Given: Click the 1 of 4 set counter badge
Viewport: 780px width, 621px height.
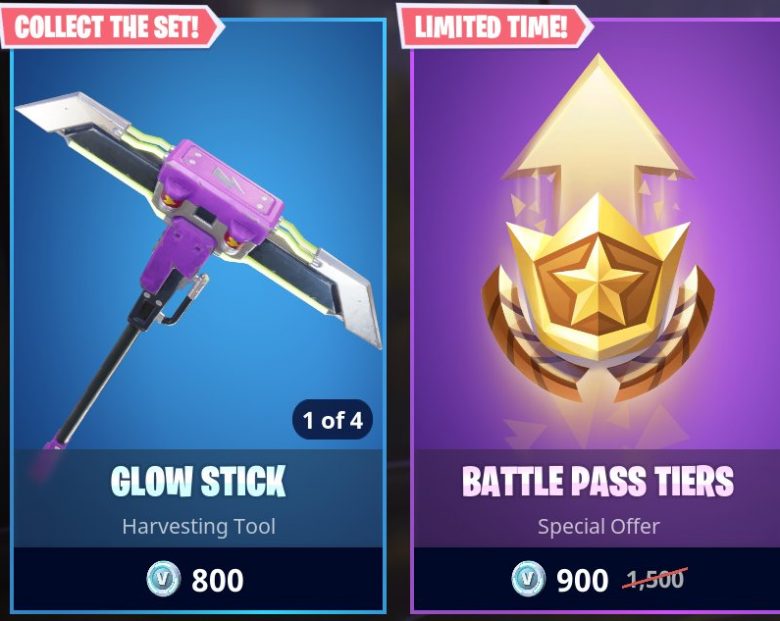Looking at the screenshot, I should click(x=332, y=420).
